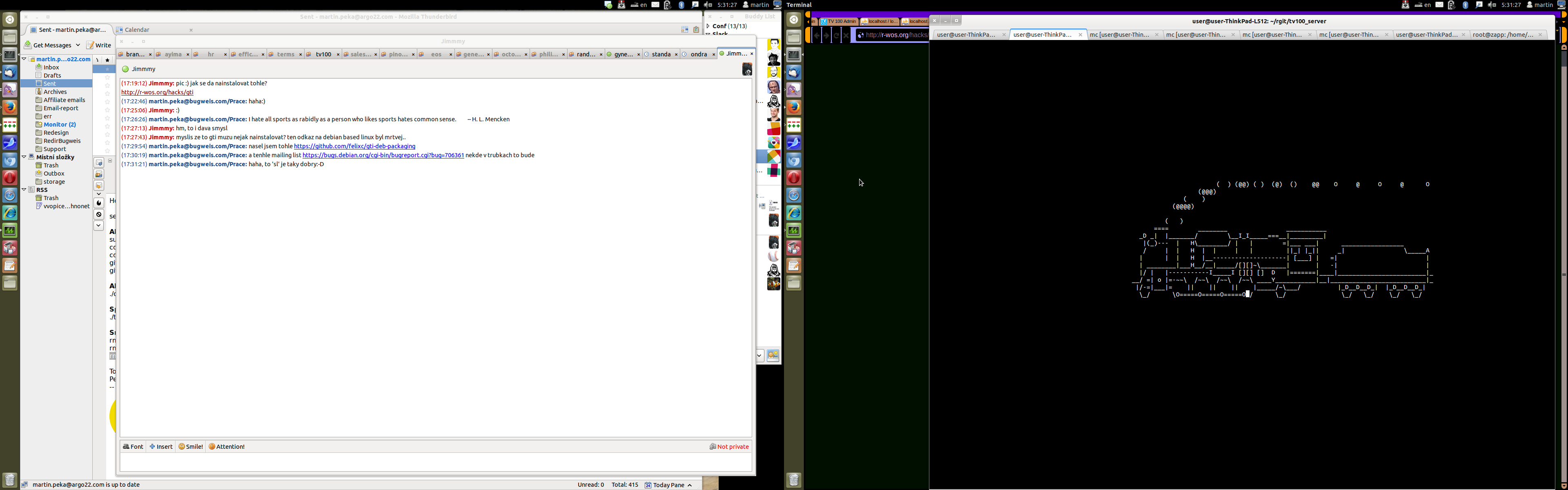Screen dimensions: 1568x490
Task: Select the Monitor (2) mail folder
Action: [59, 124]
